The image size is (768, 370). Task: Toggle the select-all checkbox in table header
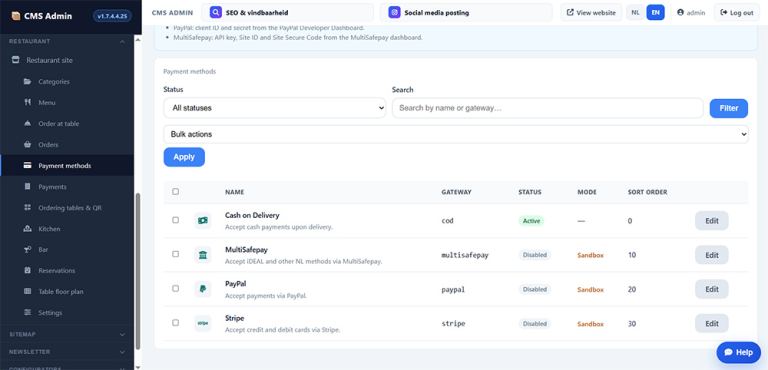coord(175,192)
